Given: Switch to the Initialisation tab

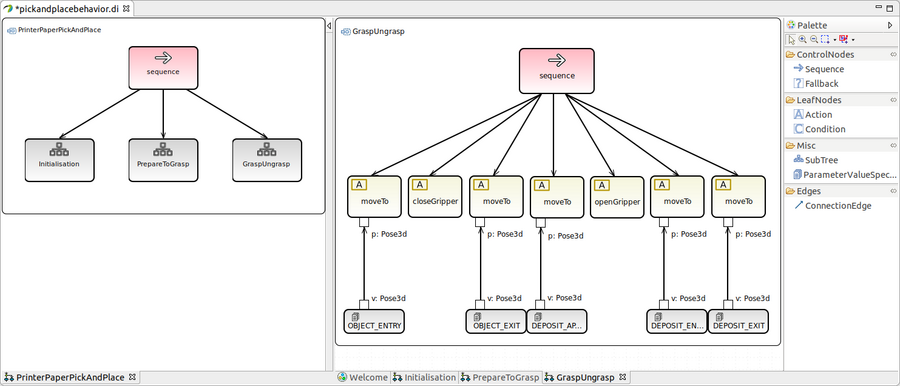Looking at the screenshot, I should pyautogui.click(x=424, y=377).
